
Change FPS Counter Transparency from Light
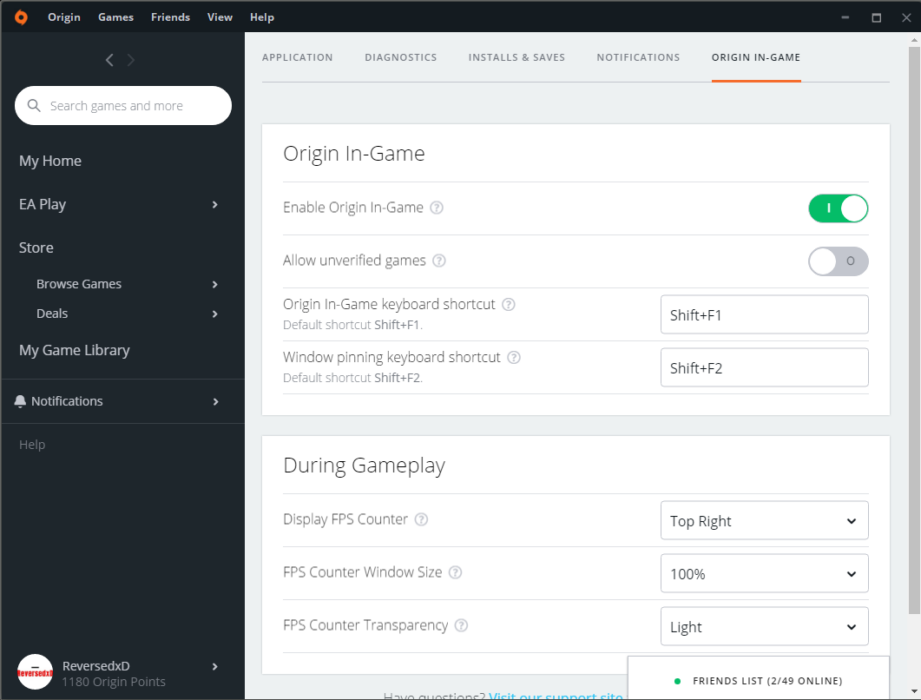763,626
